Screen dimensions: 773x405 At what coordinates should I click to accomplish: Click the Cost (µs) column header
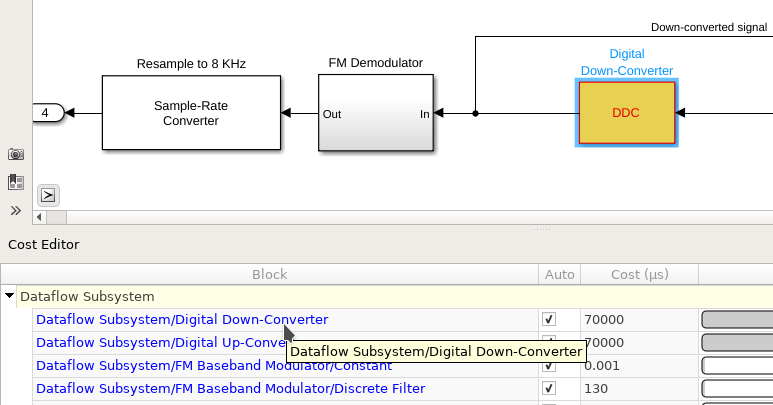[639, 274]
